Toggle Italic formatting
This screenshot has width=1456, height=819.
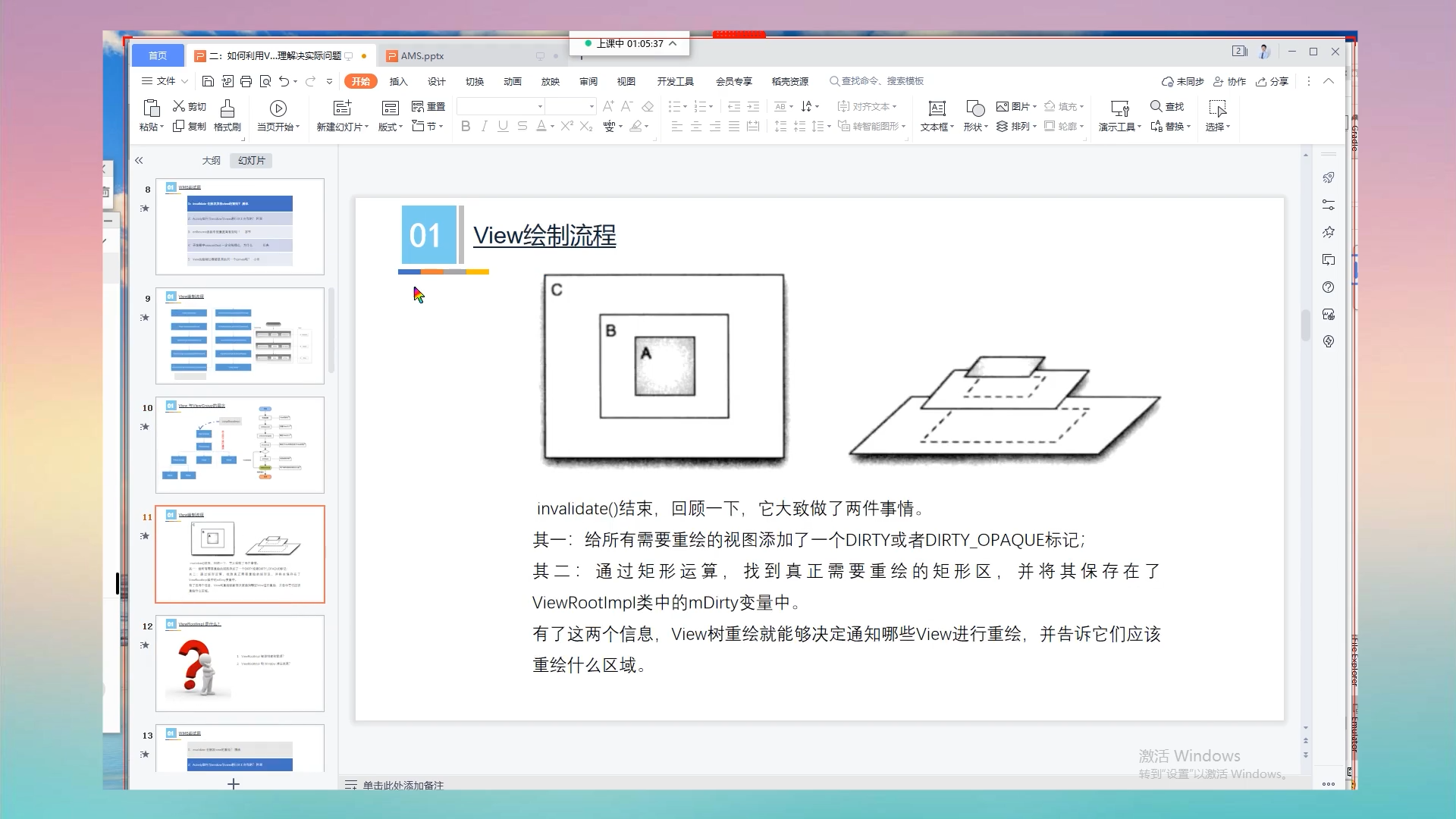click(x=484, y=127)
